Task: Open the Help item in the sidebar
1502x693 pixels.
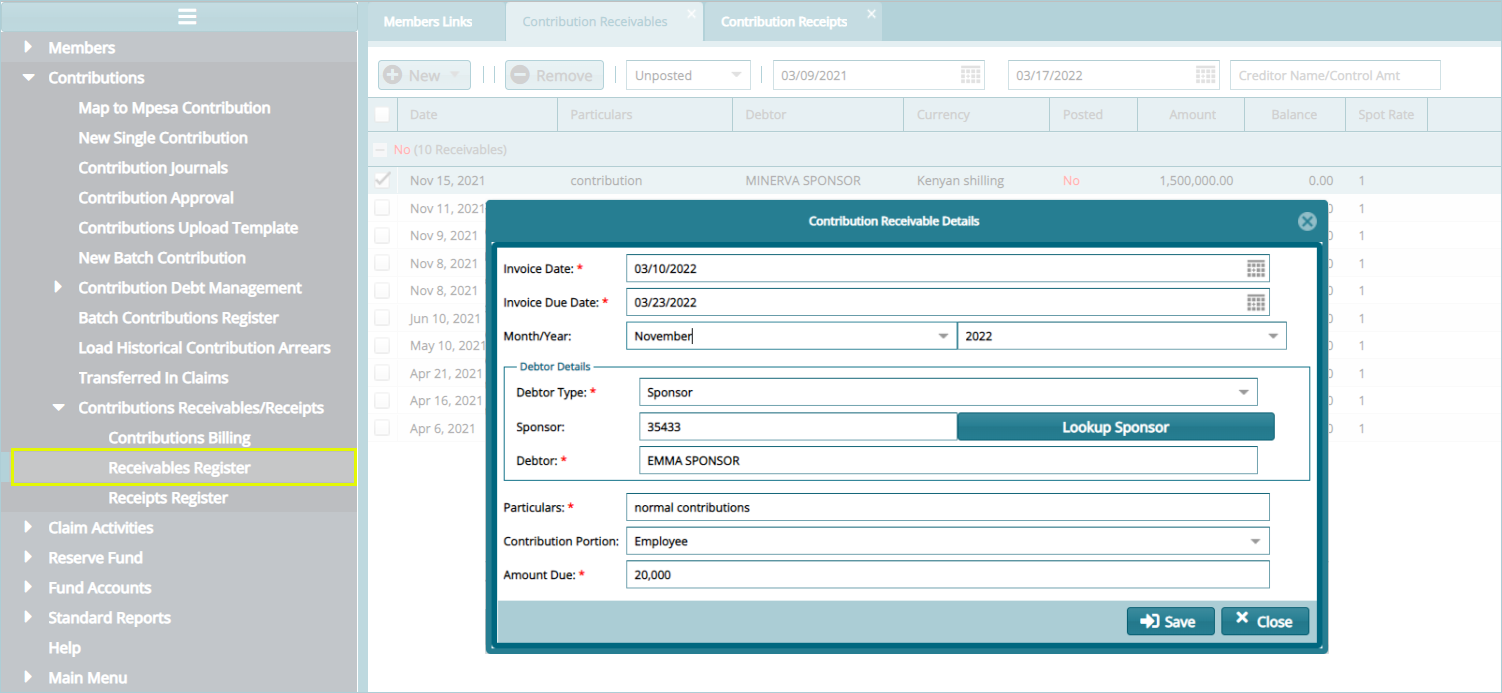Action: click(x=64, y=648)
